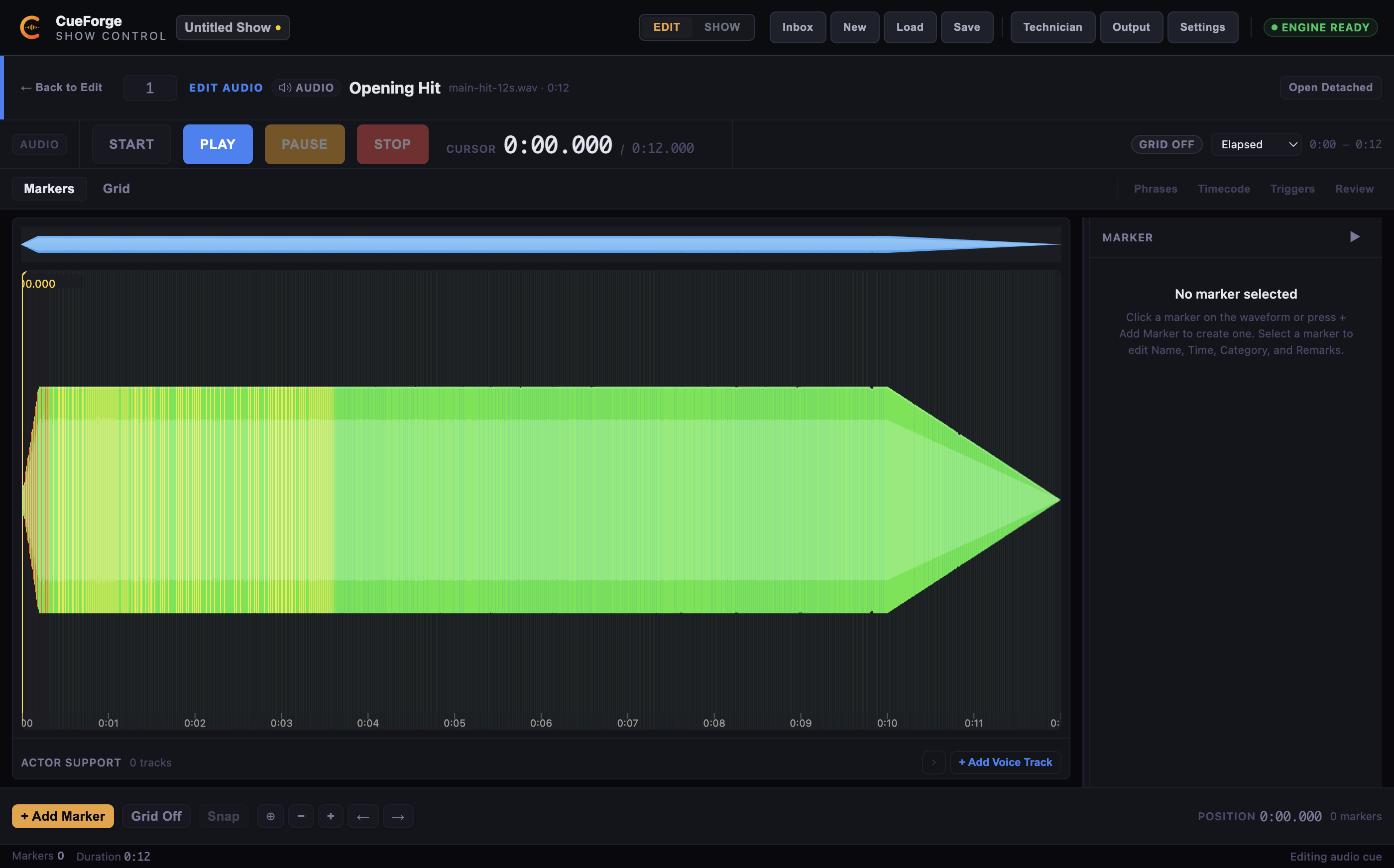Open the Review tab
The height and width of the screenshot is (868, 1394).
pyautogui.click(x=1354, y=189)
